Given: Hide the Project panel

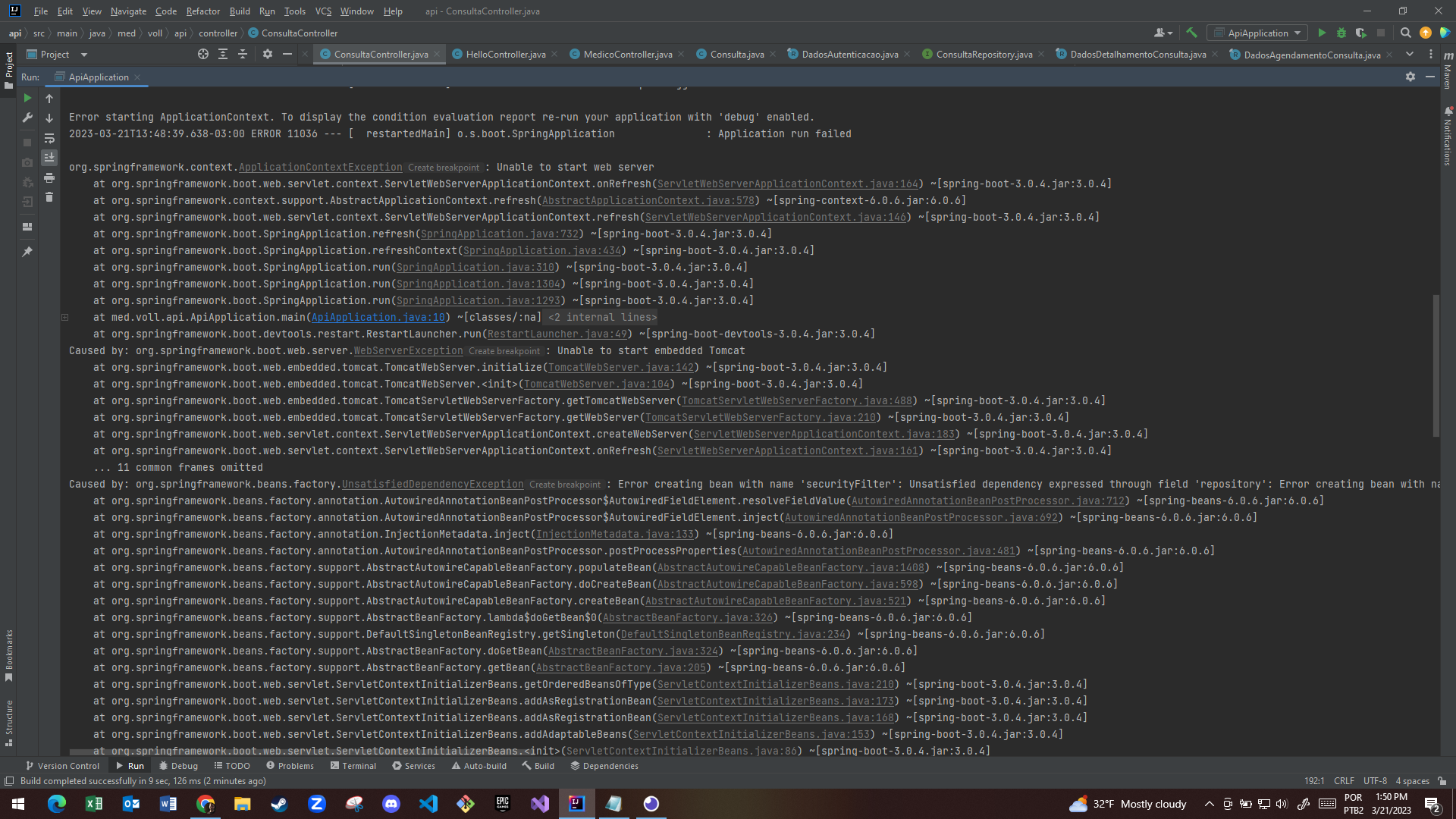Looking at the screenshot, I should (287, 54).
